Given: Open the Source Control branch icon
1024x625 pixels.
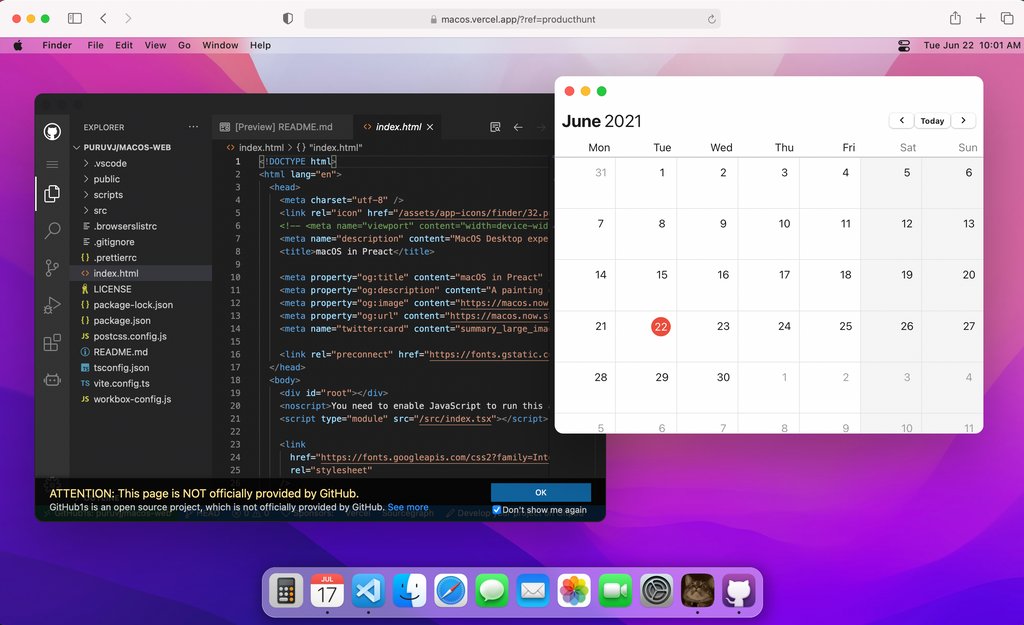Looking at the screenshot, I should (52, 268).
